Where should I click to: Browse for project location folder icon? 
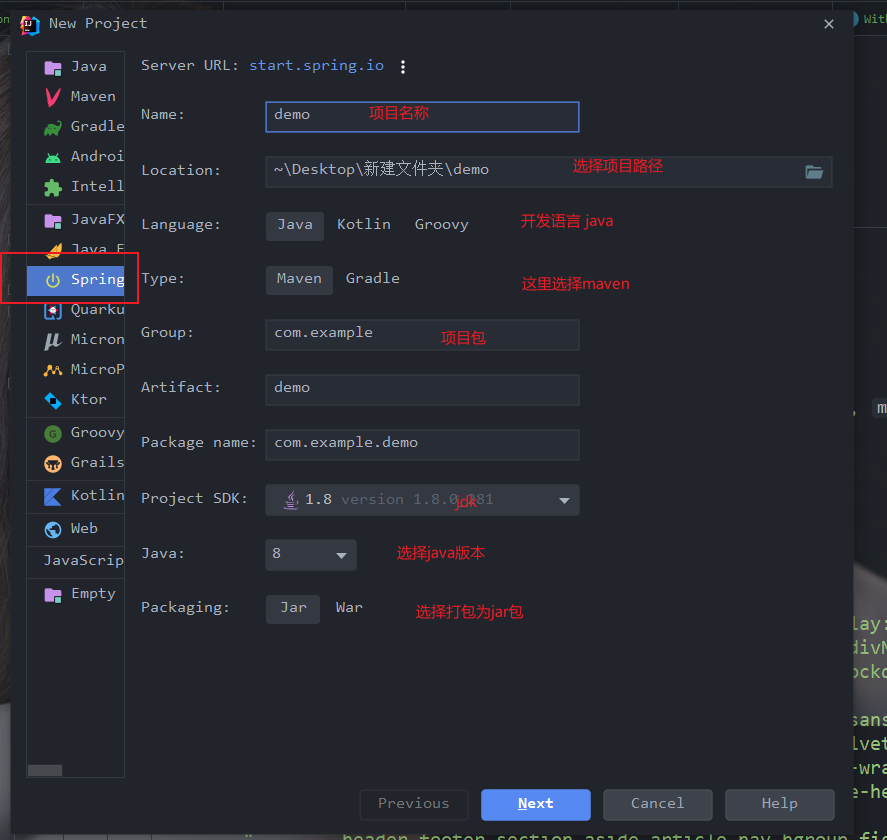814,171
